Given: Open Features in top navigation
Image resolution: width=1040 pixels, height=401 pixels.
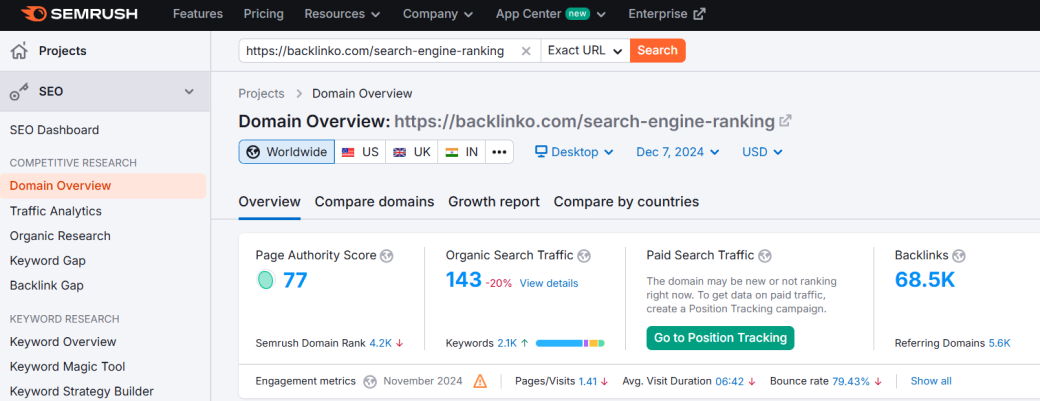Looking at the screenshot, I should click(x=198, y=14).
